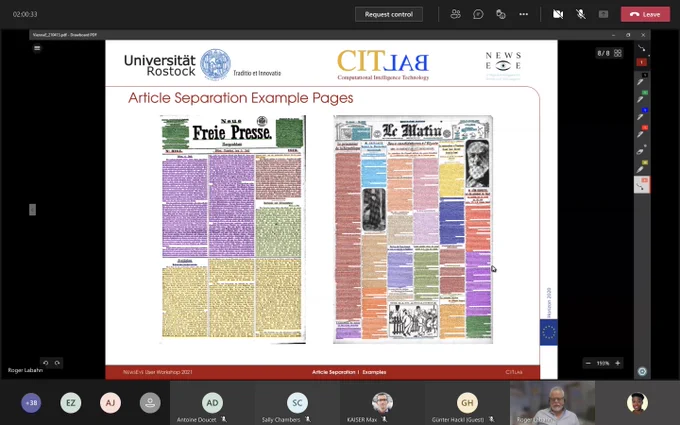The image size is (680, 425).
Task: Click the share content icon
Action: click(x=603, y=14)
